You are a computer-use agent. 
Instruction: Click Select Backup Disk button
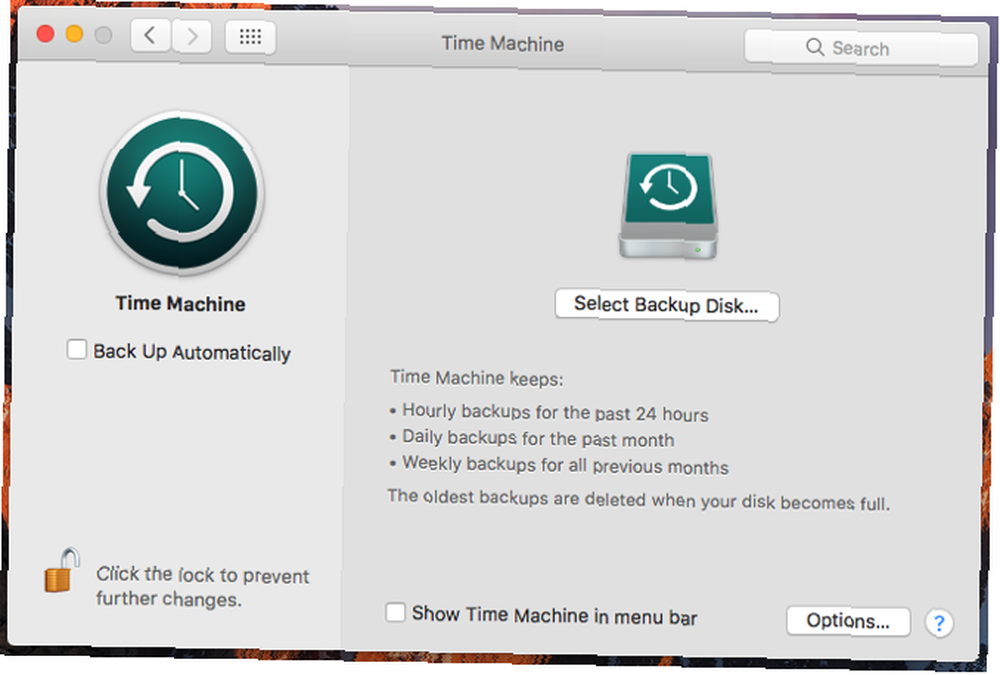click(x=666, y=306)
